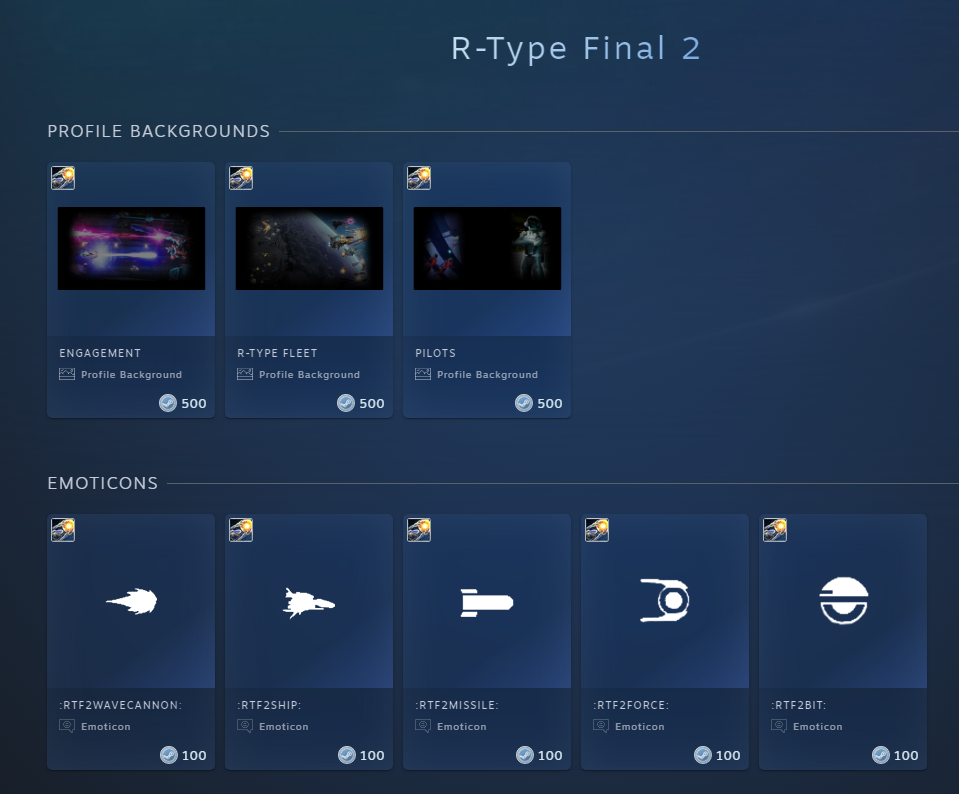
Task: Open the Engagement background thumbnail
Action: point(131,248)
